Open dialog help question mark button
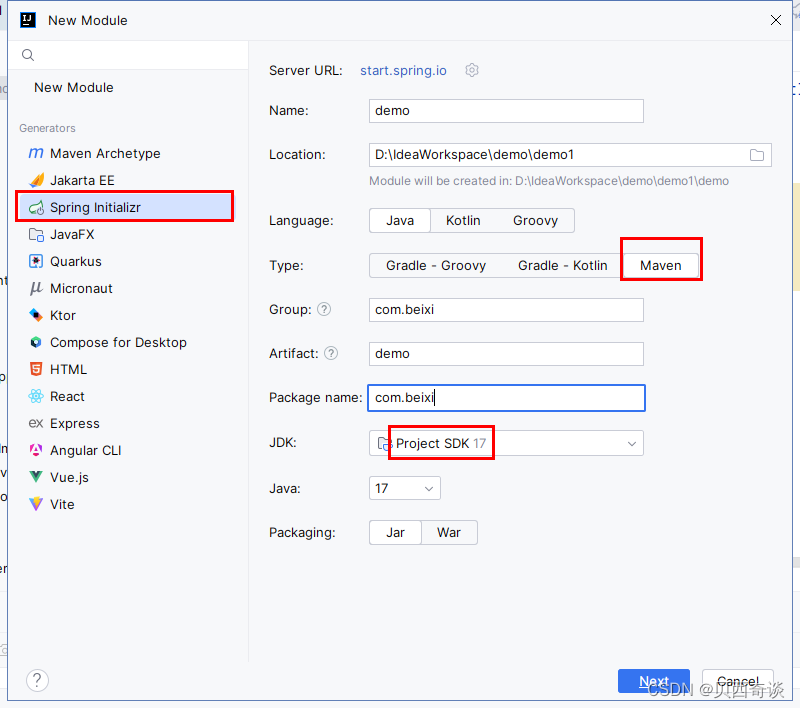 37,680
